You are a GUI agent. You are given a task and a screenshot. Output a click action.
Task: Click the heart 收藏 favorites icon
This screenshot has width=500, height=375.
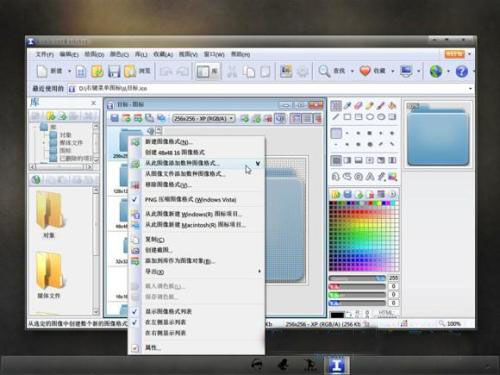(x=365, y=71)
